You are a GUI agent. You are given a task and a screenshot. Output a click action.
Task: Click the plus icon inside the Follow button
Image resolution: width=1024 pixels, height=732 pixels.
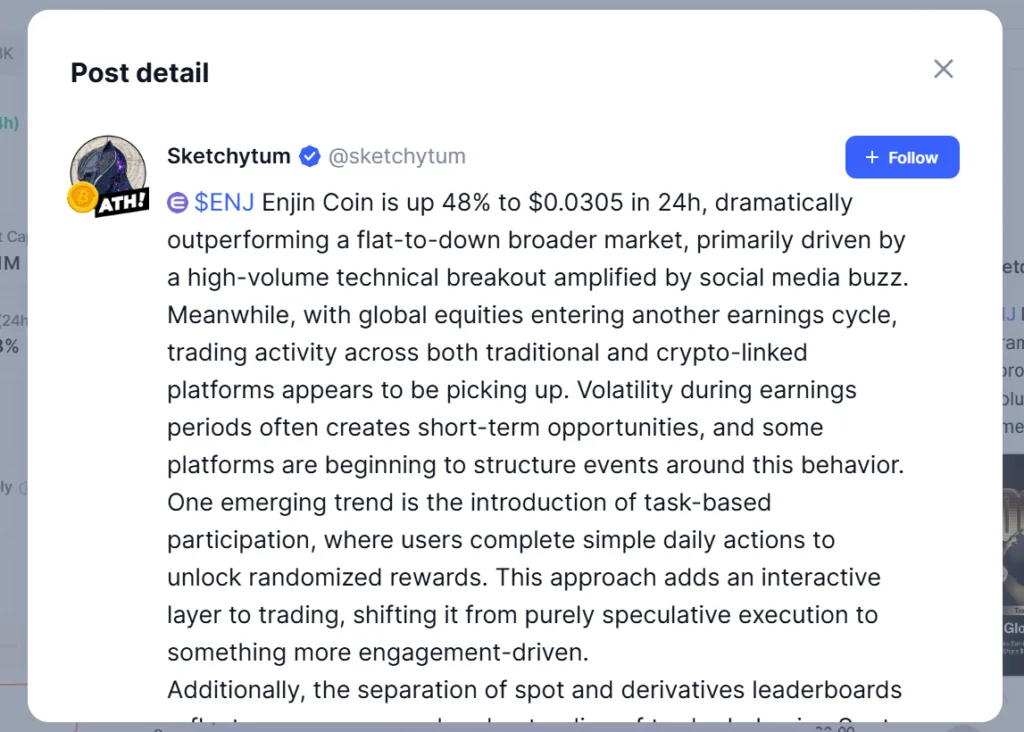pyautogui.click(x=873, y=157)
